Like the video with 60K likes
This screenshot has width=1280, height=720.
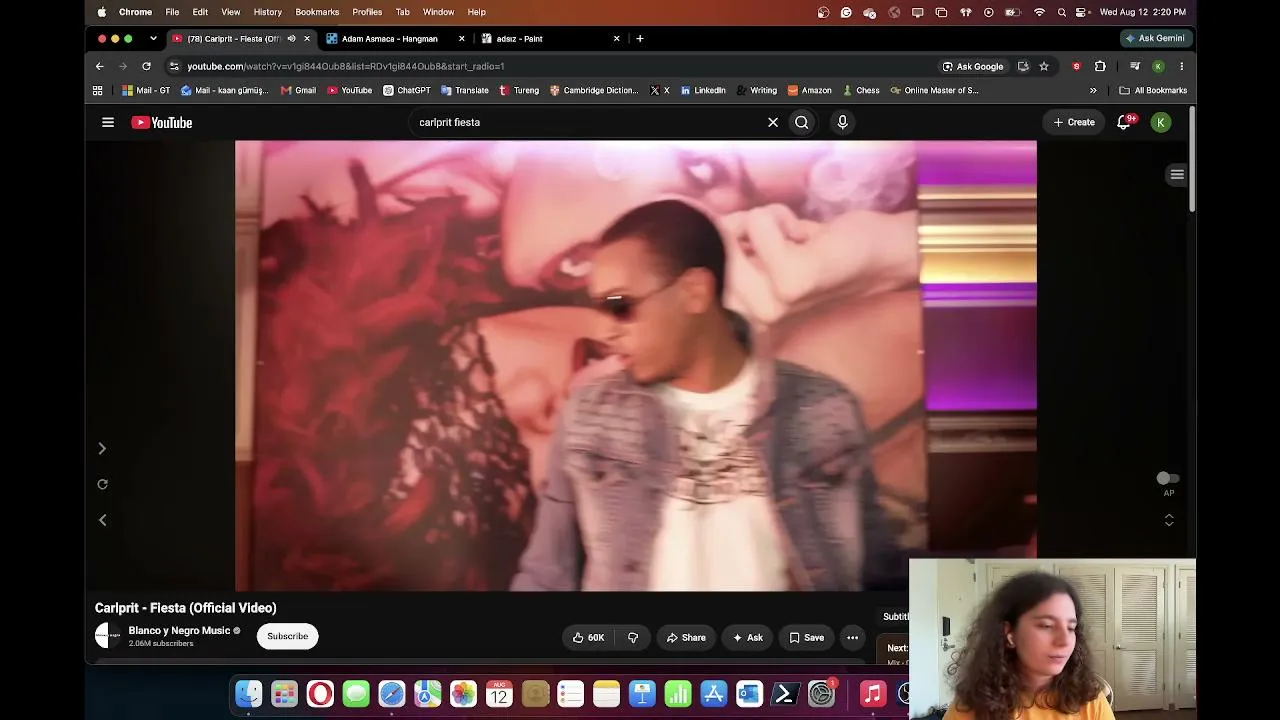pyautogui.click(x=588, y=637)
